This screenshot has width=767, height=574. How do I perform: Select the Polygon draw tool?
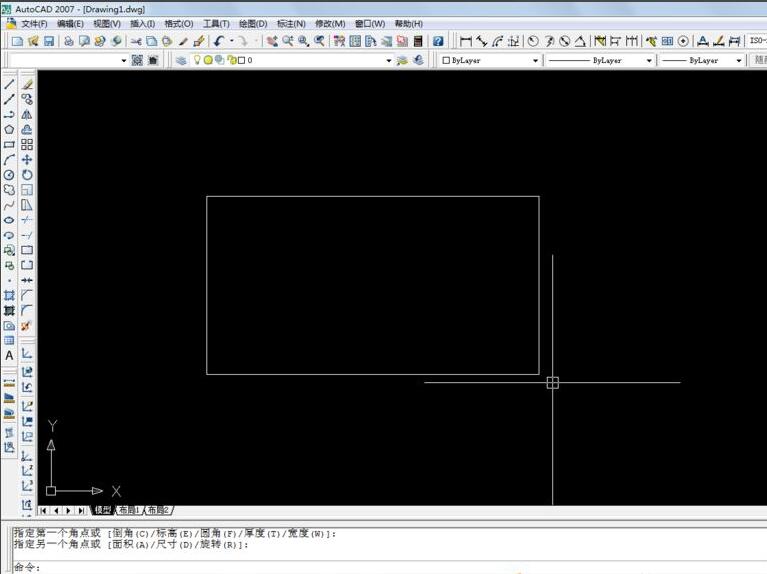pos(9,130)
